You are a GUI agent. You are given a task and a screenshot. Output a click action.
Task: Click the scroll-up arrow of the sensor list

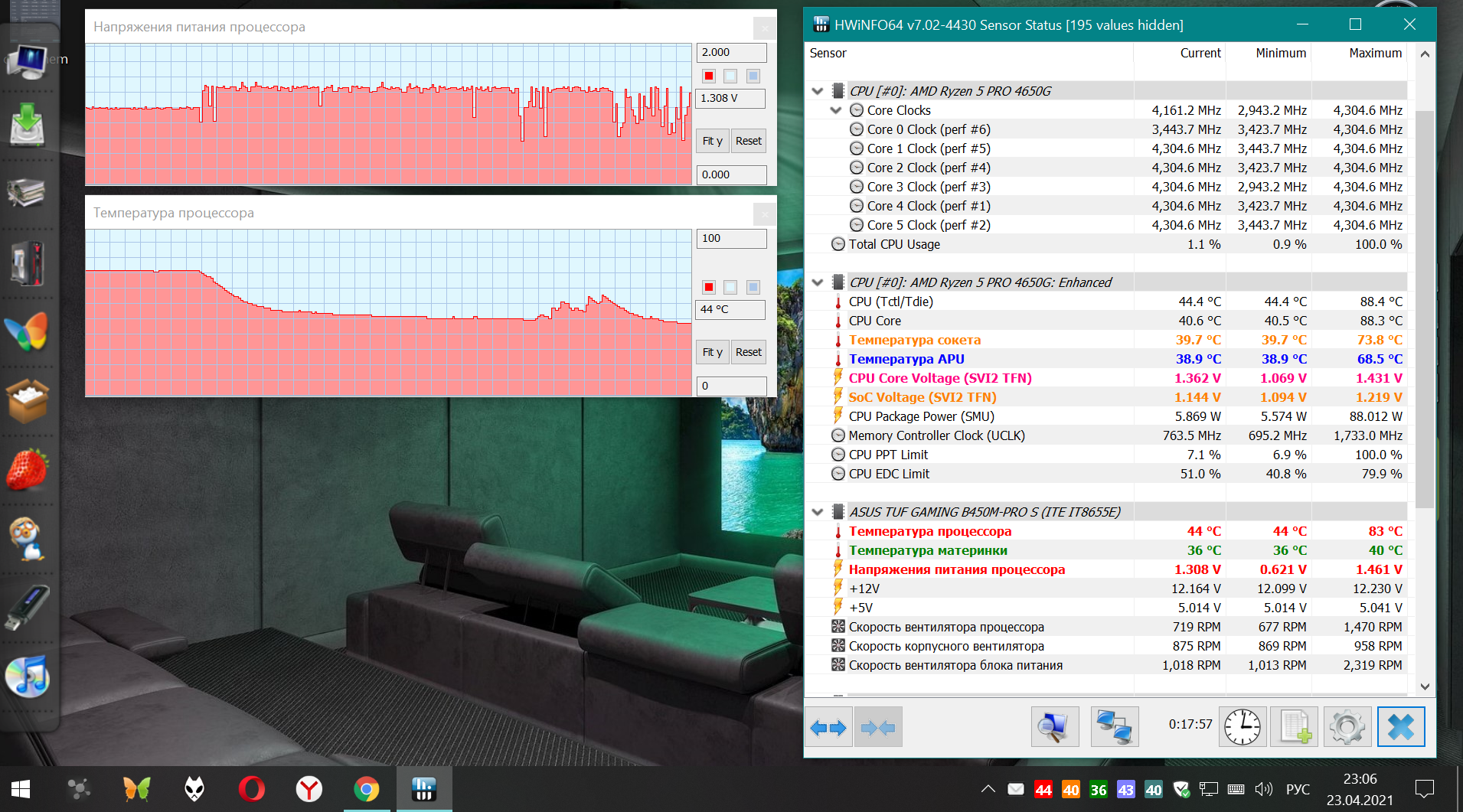coord(1425,54)
